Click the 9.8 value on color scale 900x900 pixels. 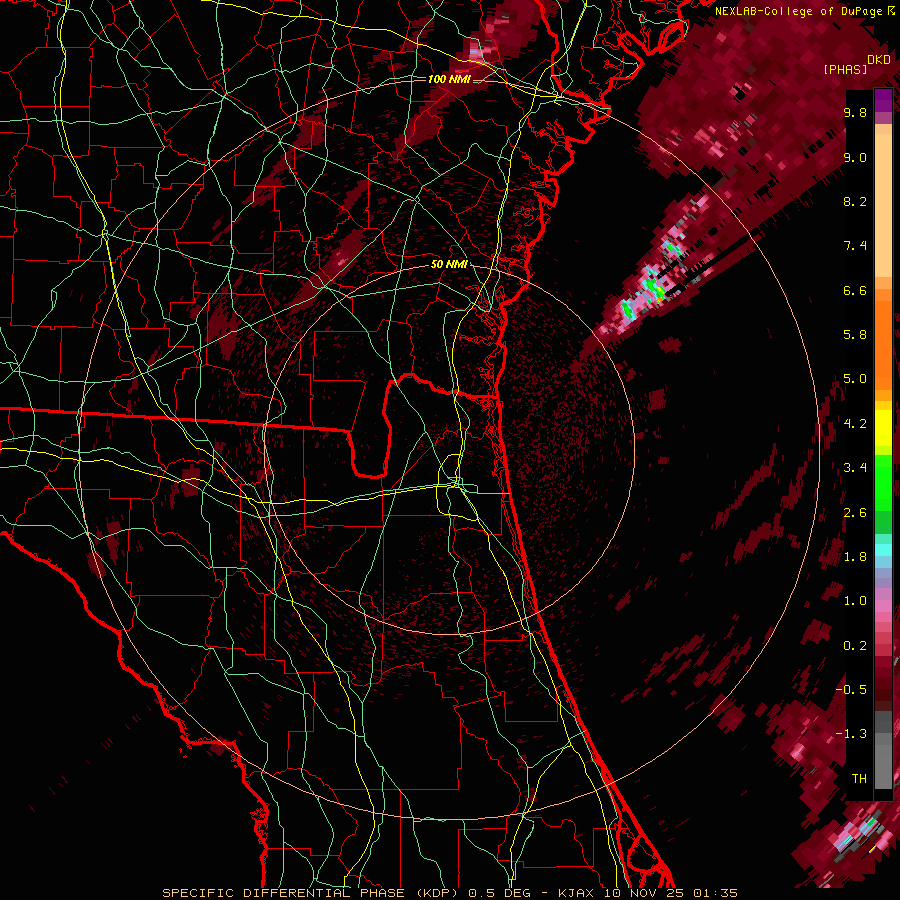(855, 112)
